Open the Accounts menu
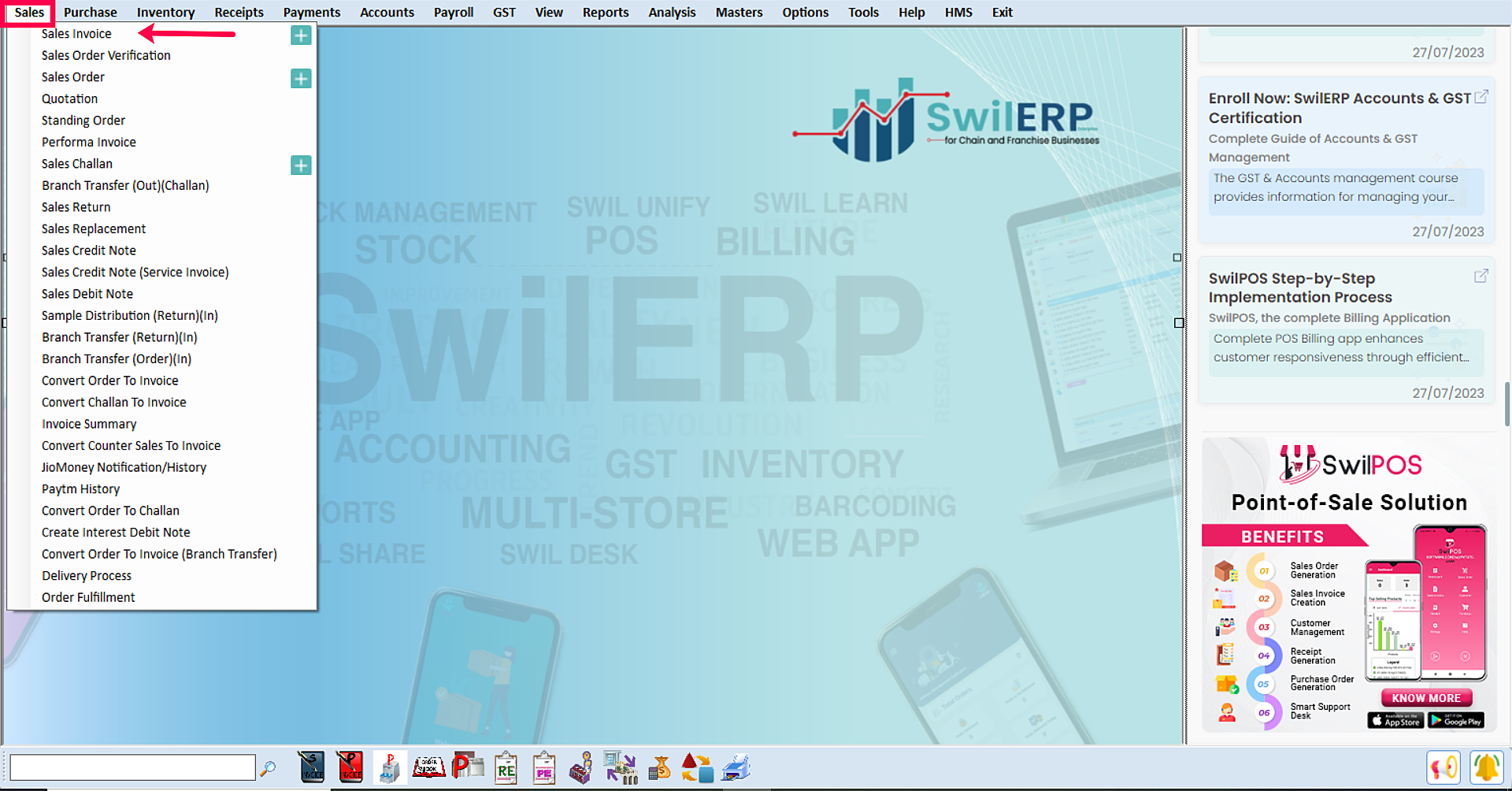Screen dimensions: 1512x791 (x=387, y=13)
